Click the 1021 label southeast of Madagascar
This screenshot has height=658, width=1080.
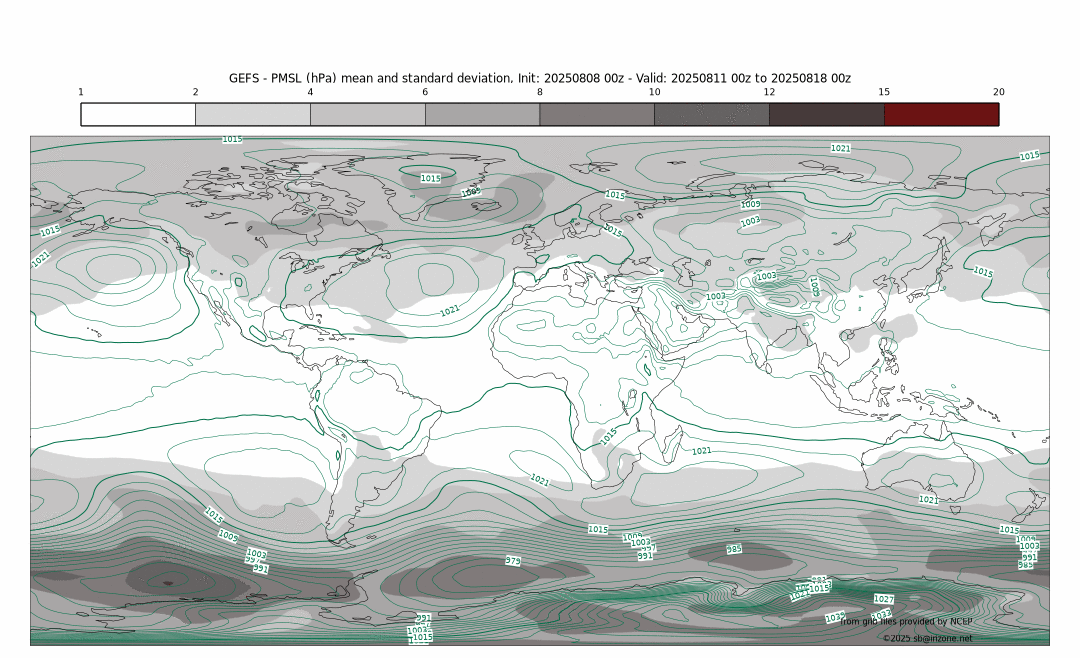pyautogui.click(x=702, y=451)
